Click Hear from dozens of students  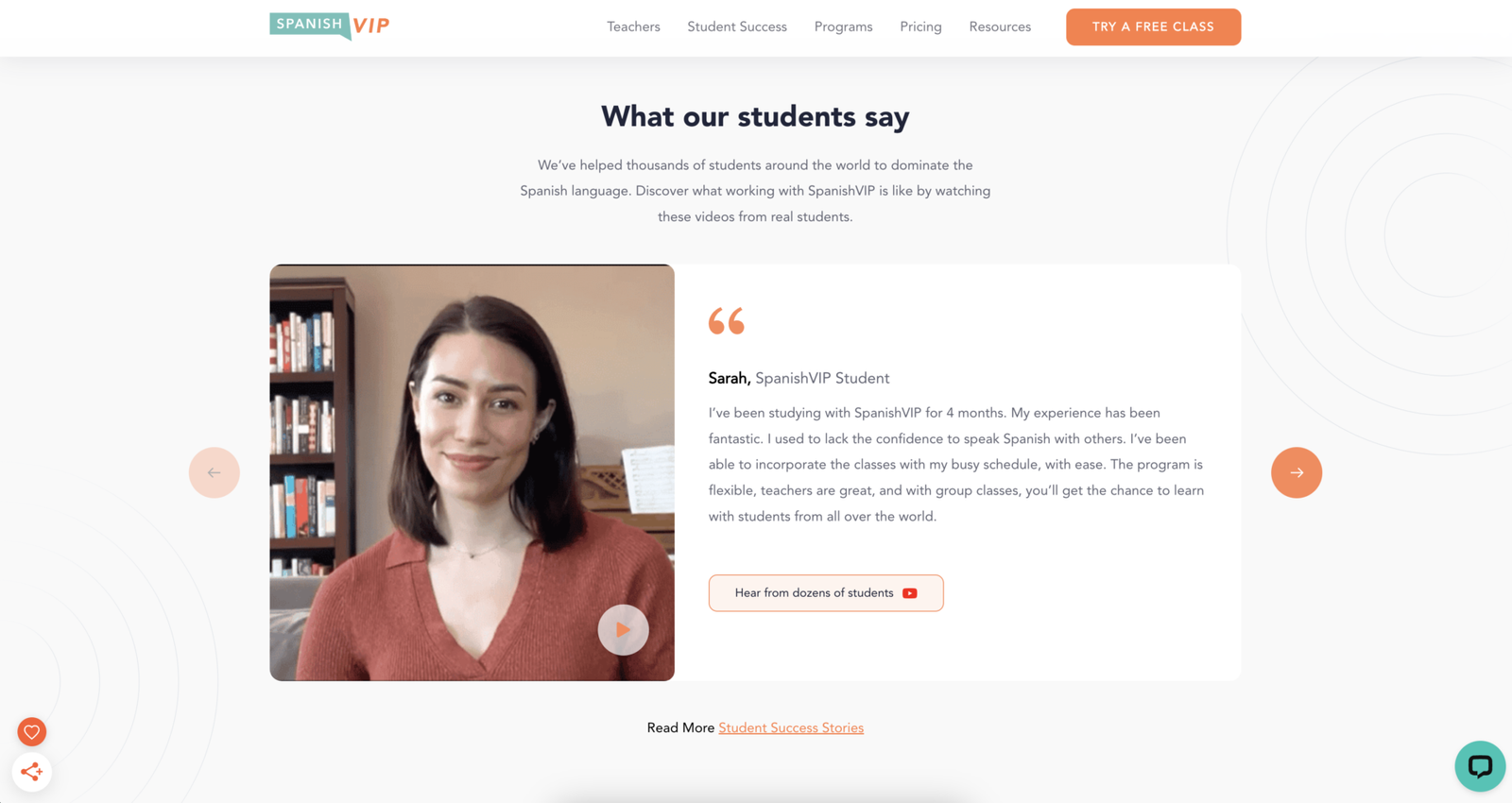826,593
